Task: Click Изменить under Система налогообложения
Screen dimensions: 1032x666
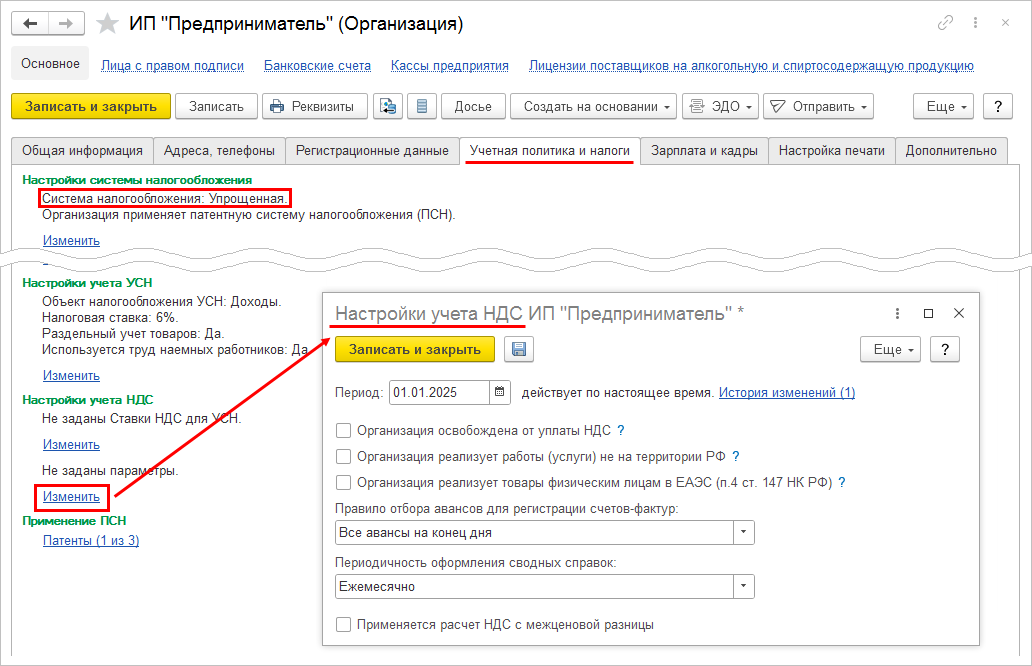Action: pyautogui.click(x=71, y=240)
